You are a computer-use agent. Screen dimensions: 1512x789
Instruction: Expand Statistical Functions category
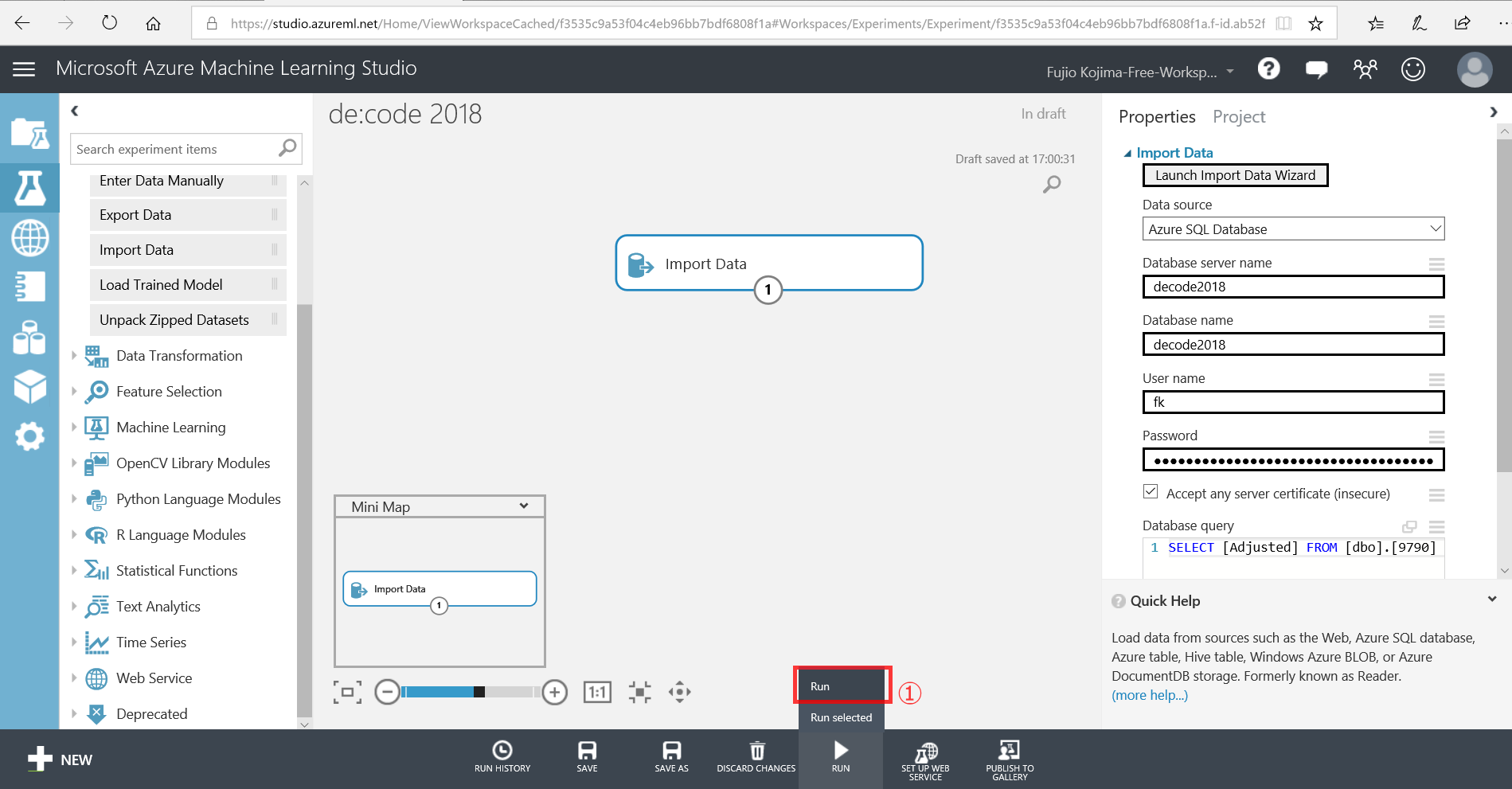[x=74, y=571]
